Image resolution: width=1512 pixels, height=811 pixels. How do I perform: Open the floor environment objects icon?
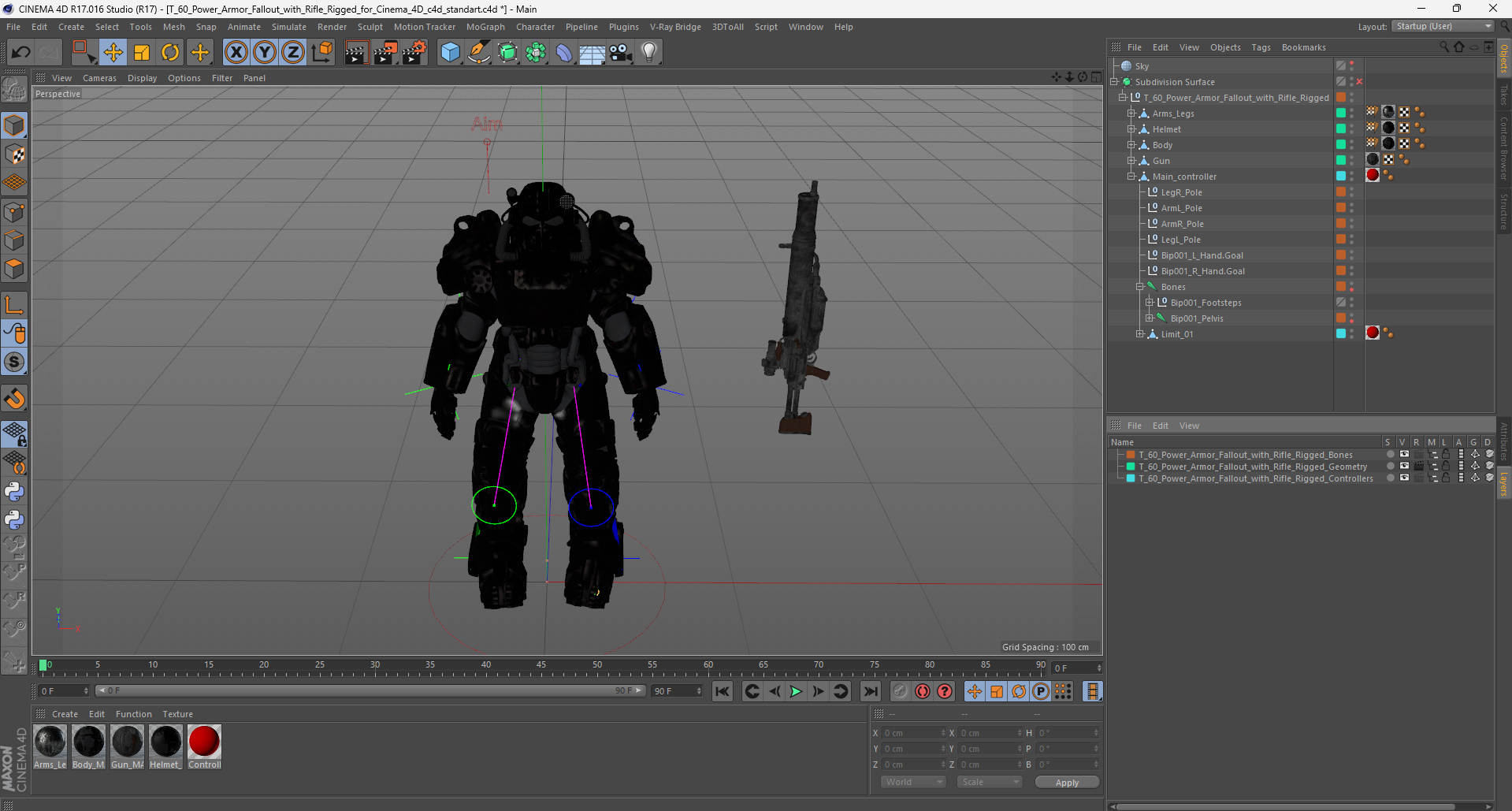(593, 53)
